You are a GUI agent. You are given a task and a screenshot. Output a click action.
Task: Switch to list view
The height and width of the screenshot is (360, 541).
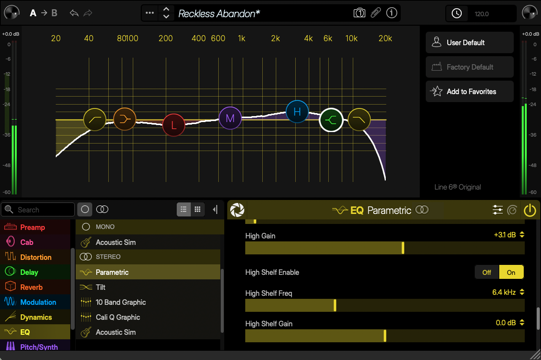click(x=184, y=209)
